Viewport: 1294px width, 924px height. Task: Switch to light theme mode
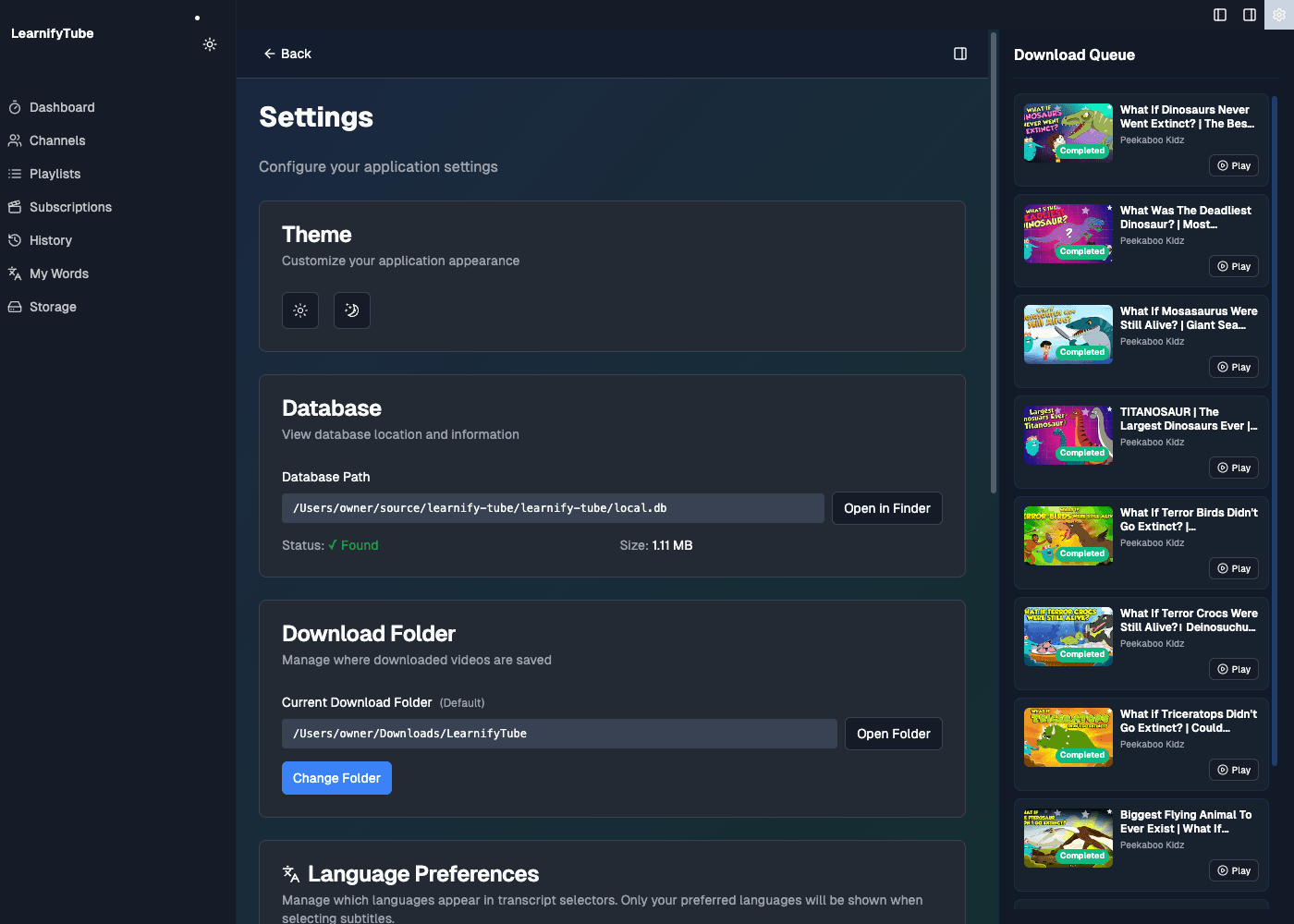[299, 310]
